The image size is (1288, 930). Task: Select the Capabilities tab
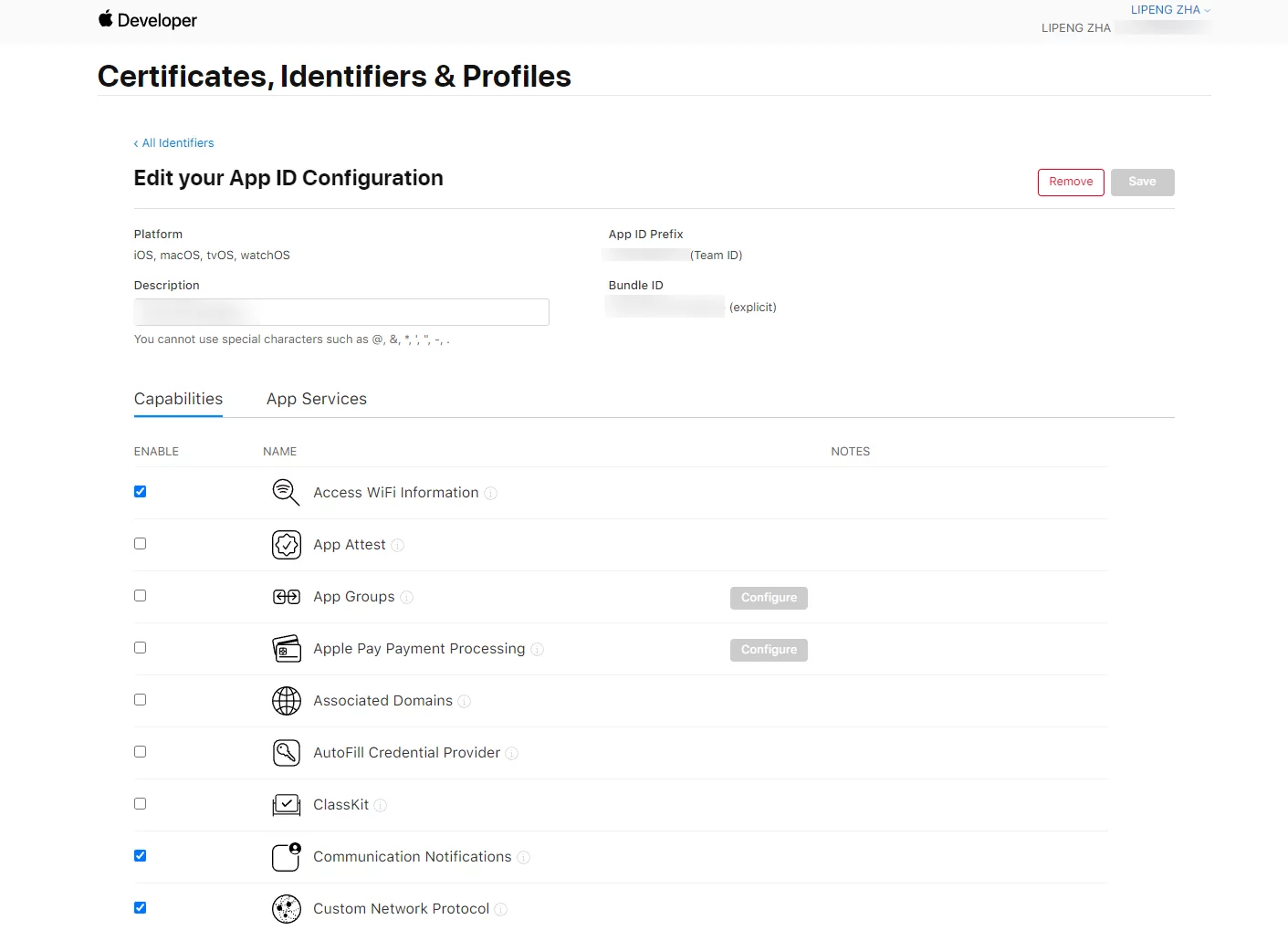(x=178, y=399)
